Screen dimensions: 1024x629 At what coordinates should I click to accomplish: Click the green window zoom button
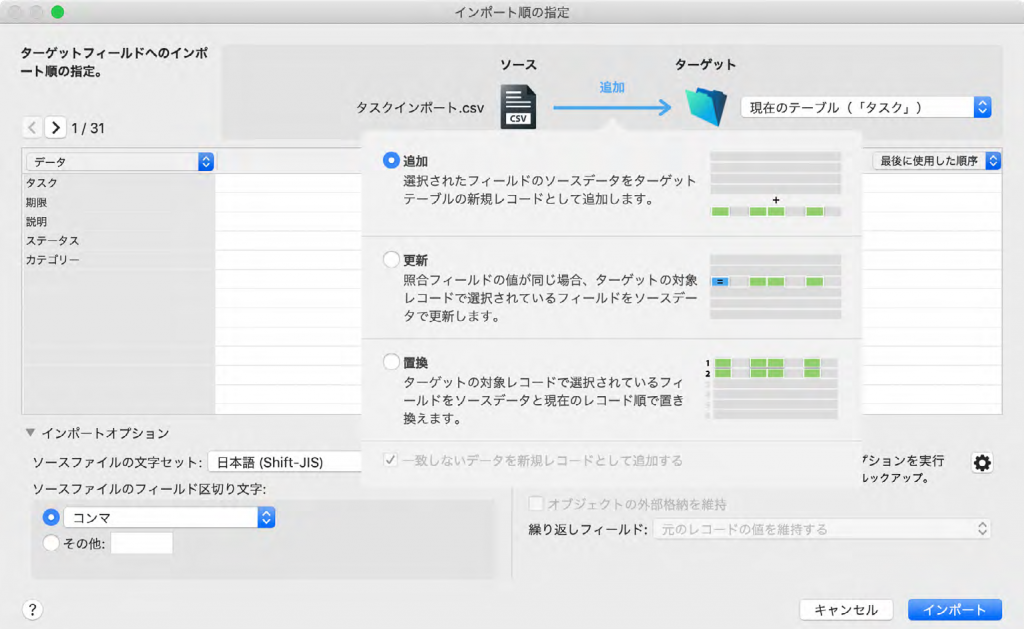(x=57, y=12)
